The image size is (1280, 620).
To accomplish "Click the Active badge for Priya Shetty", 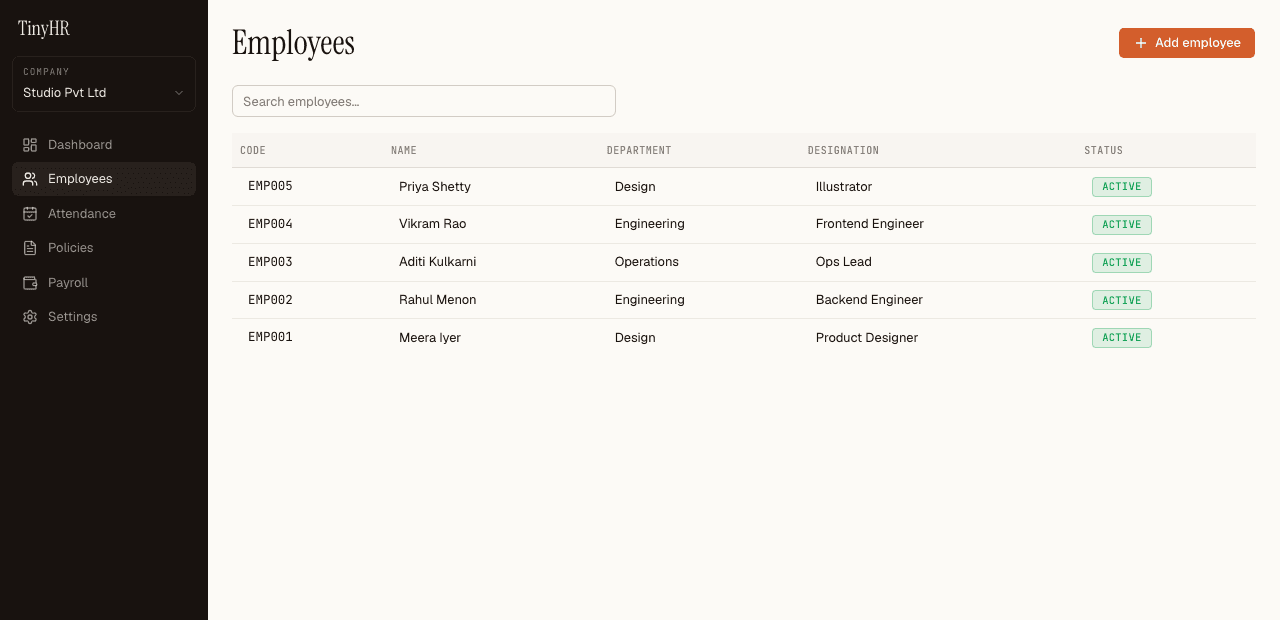I will (x=1122, y=187).
